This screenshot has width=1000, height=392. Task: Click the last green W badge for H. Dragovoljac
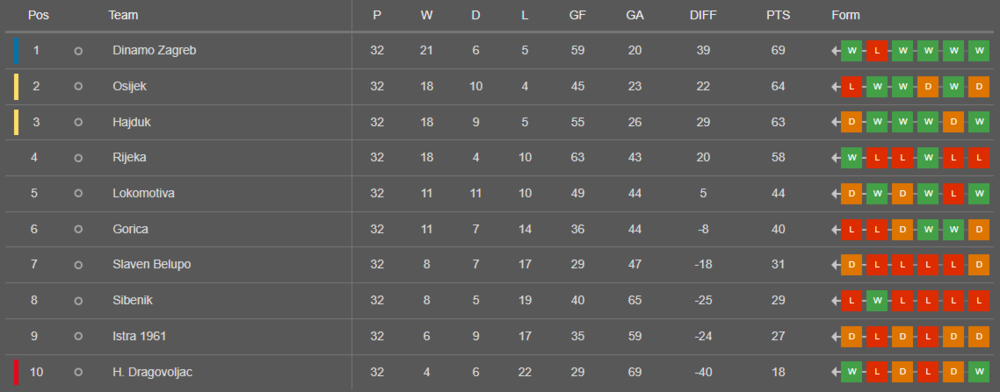978,372
